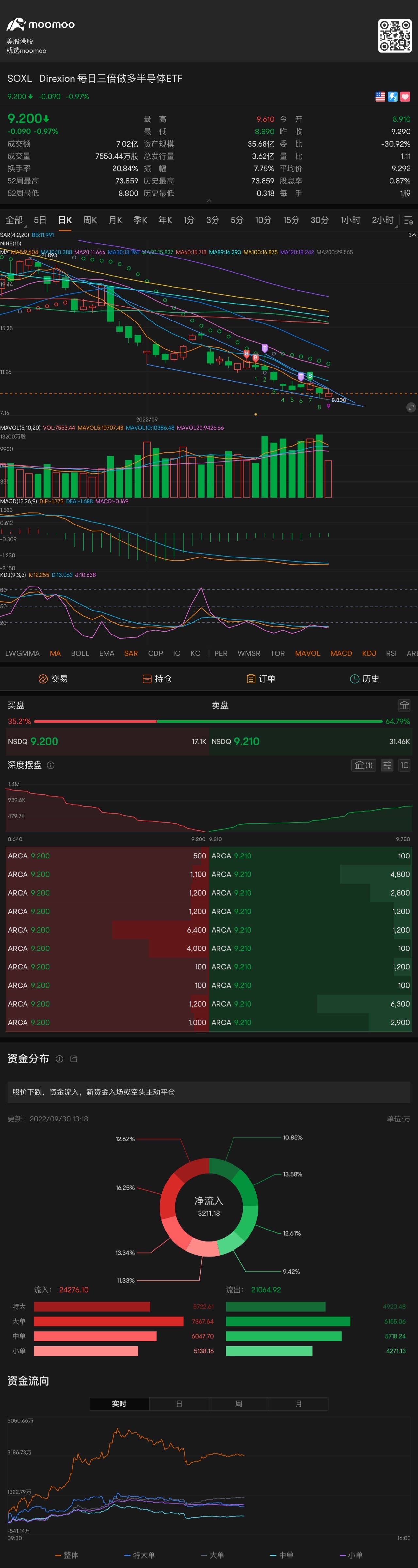Toggle the MA indicator

pyautogui.click(x=56, y=653)
